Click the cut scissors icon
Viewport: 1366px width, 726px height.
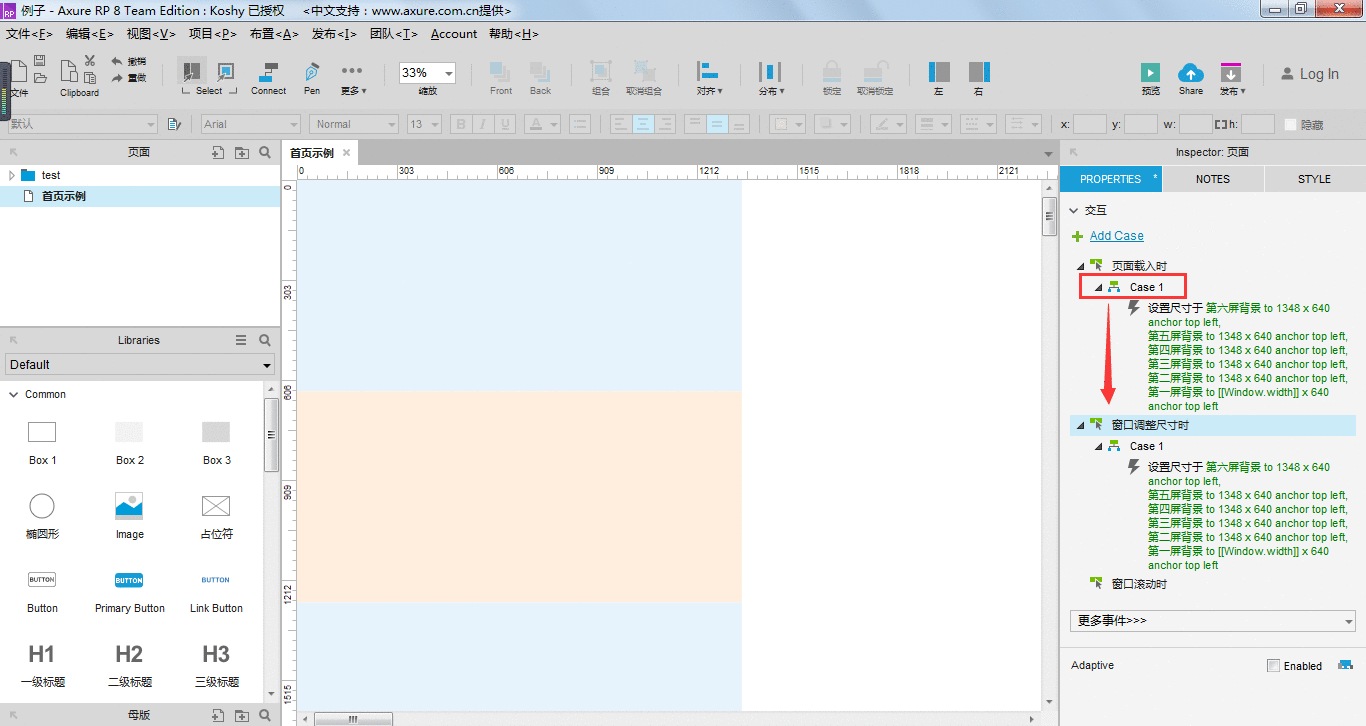[x=90, y=61]
